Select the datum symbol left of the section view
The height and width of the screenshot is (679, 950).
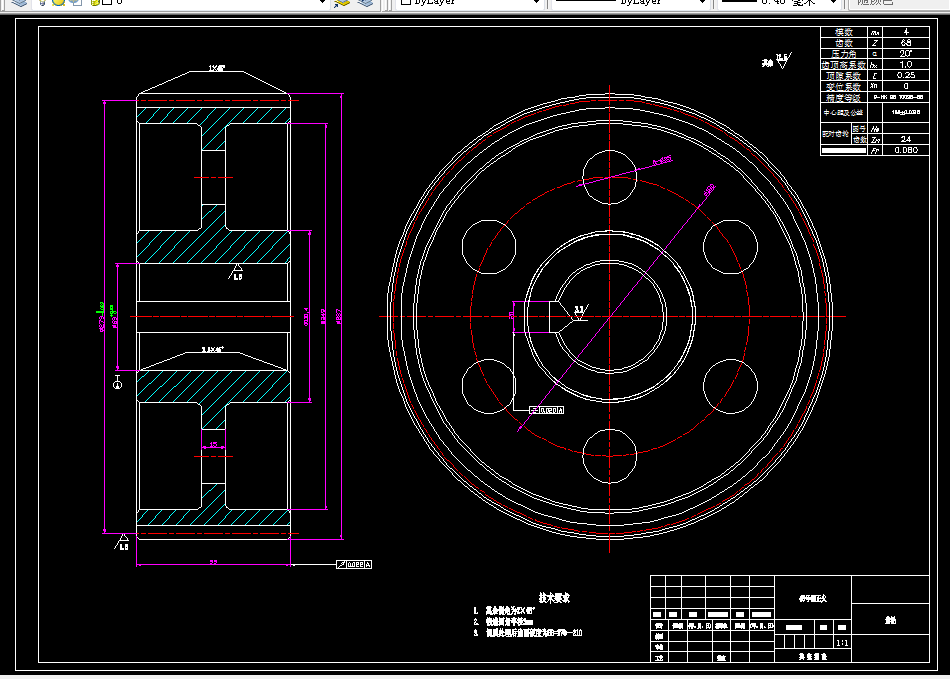[118, 382]
